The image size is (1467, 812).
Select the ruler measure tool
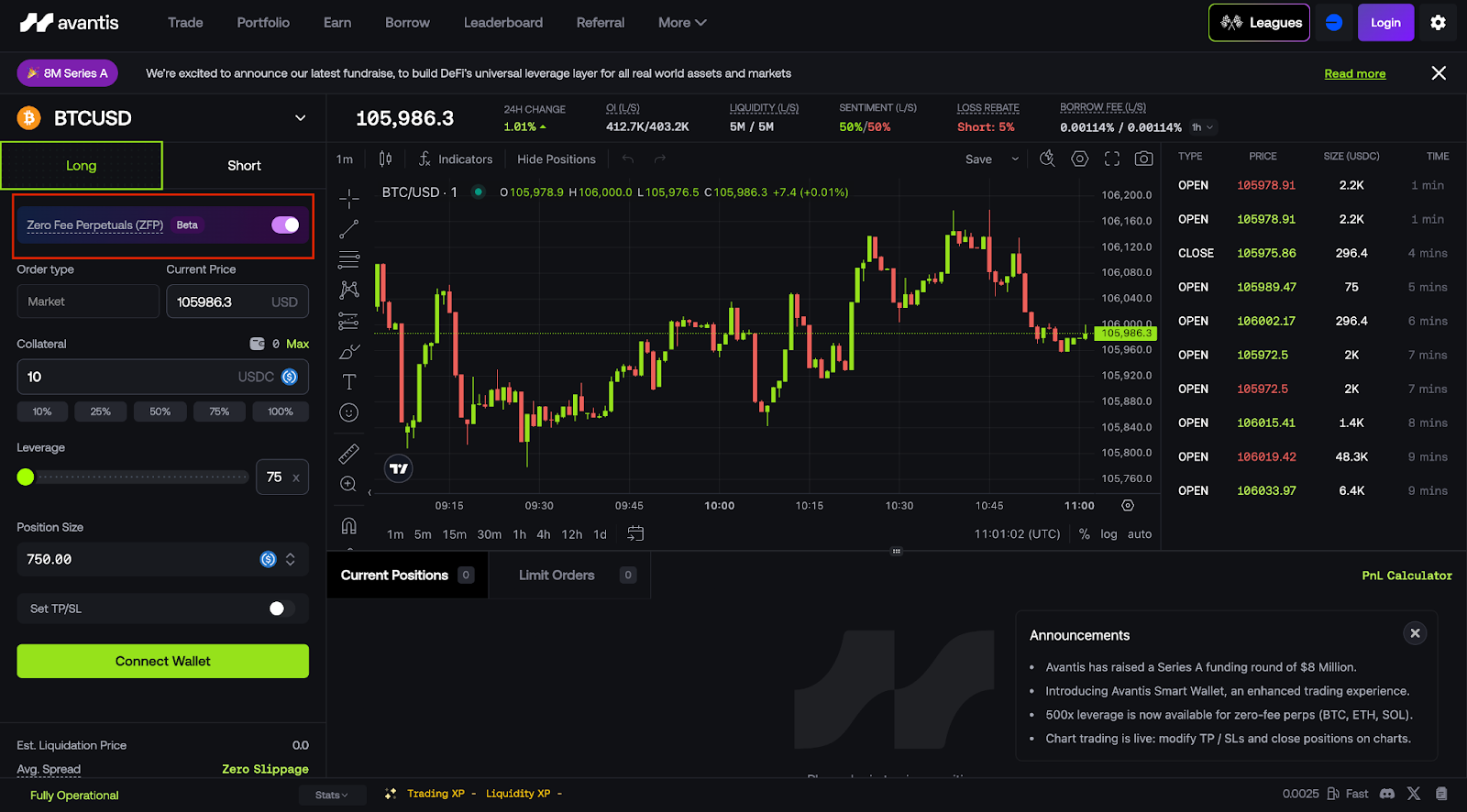point(348,454)
